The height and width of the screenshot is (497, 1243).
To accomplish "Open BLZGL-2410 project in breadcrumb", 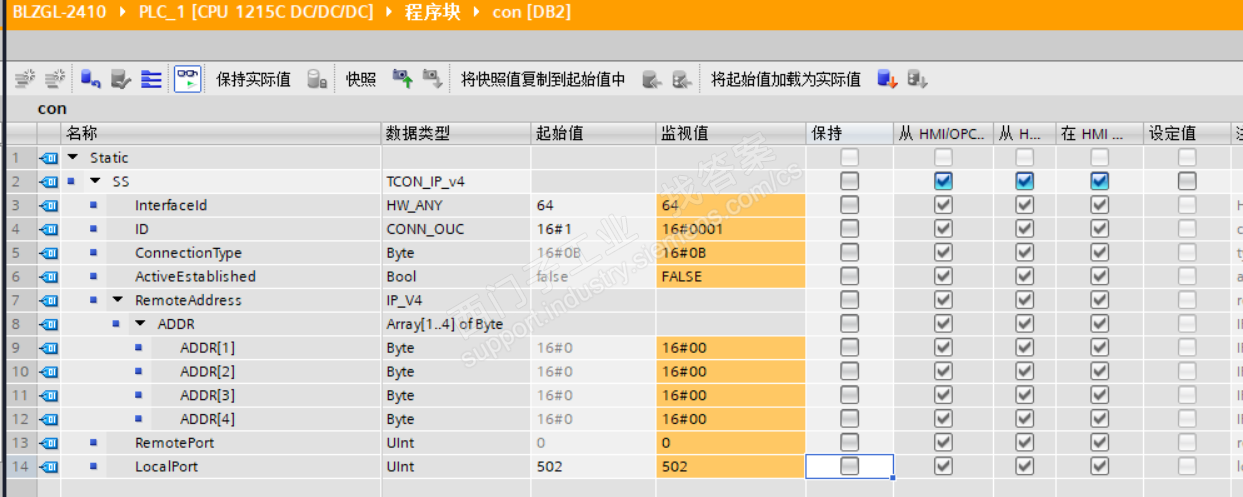I will pos(59,12).
